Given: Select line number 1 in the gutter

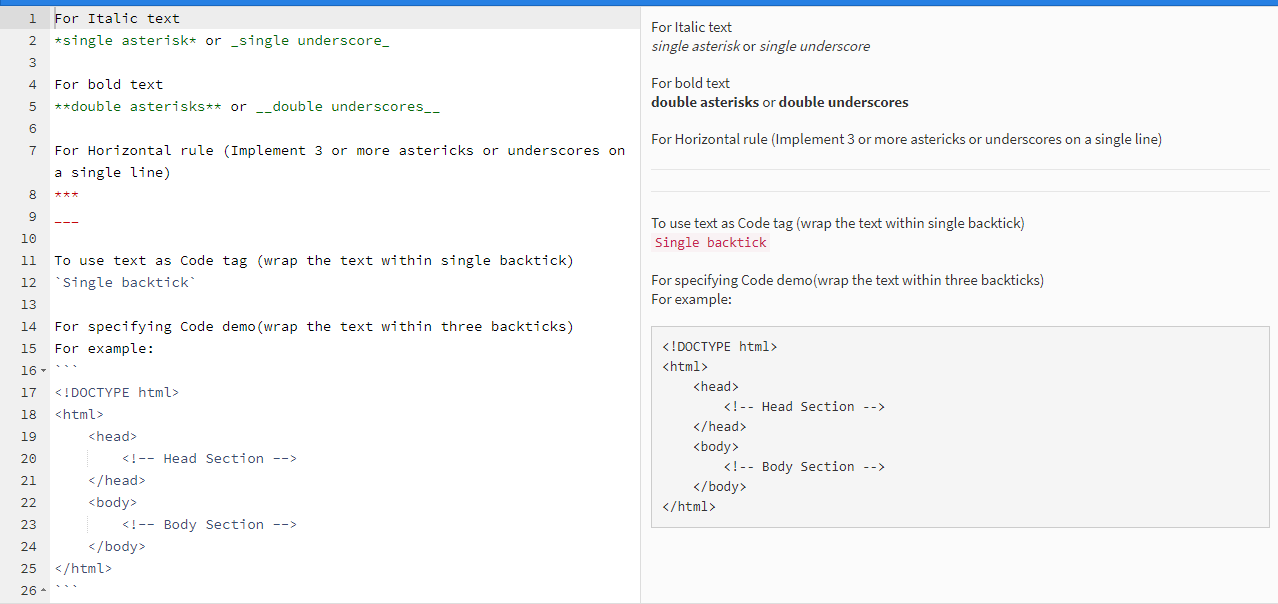Looking at the screenshot, I should [x=32, y=18].
